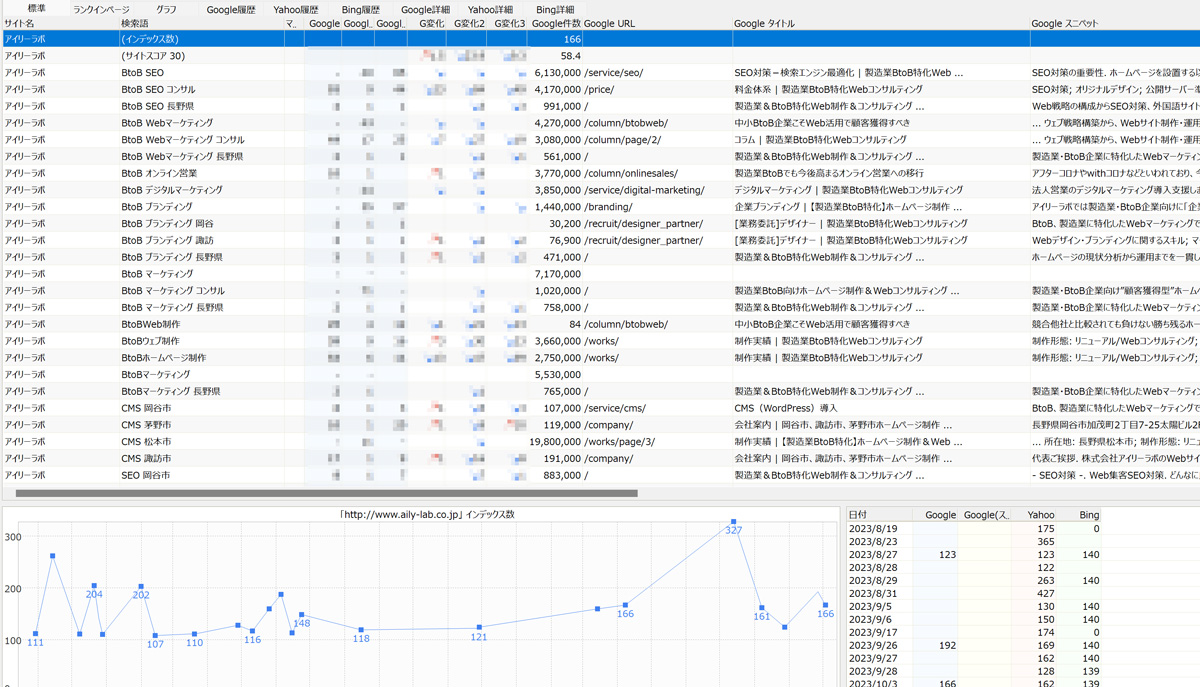The image size is (1200, 687).
Task: Click the Google スニペット column header
Action: click(1114, 23)
